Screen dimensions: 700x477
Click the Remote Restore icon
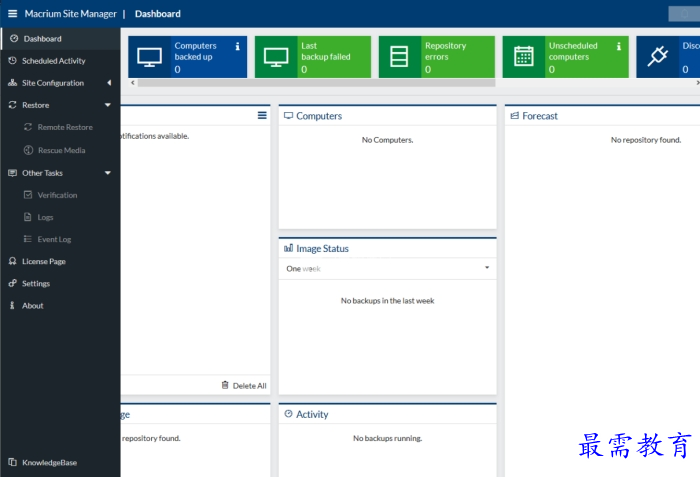point(28,127)
